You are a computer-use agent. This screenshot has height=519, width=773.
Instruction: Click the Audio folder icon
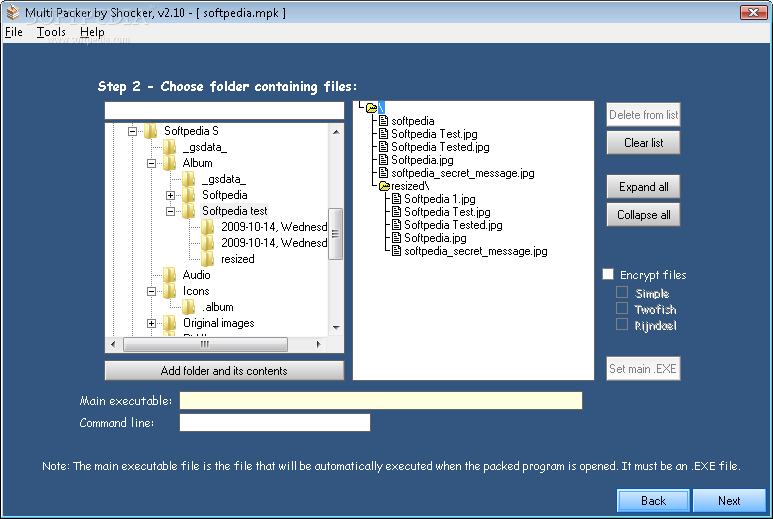[x=170, y=275]
